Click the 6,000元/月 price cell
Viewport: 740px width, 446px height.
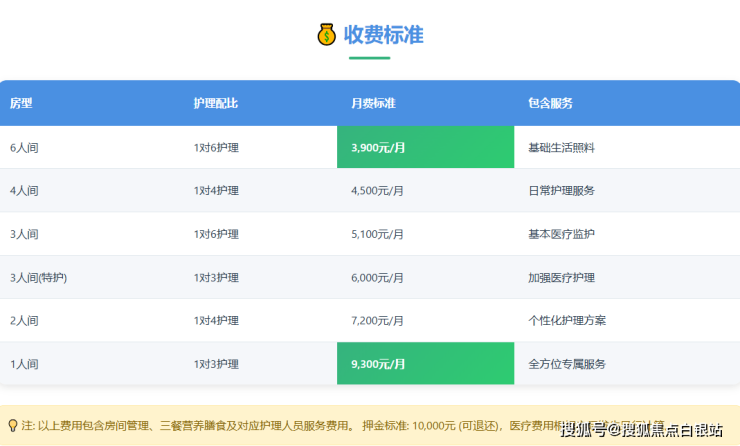click(x=378, y=277)
